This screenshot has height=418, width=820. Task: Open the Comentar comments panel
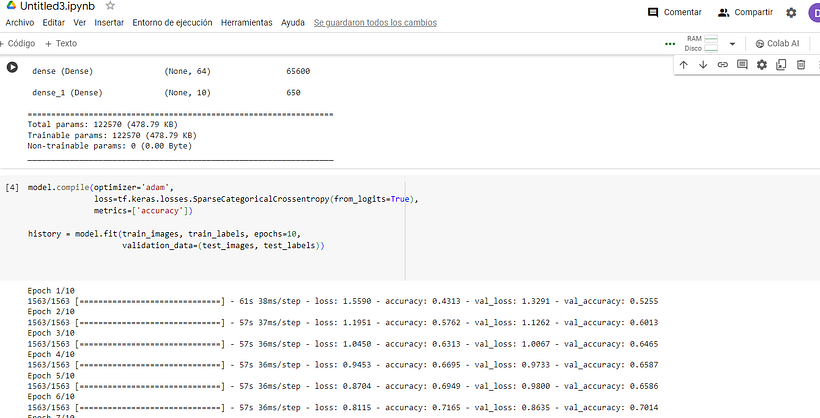(675, 12)
